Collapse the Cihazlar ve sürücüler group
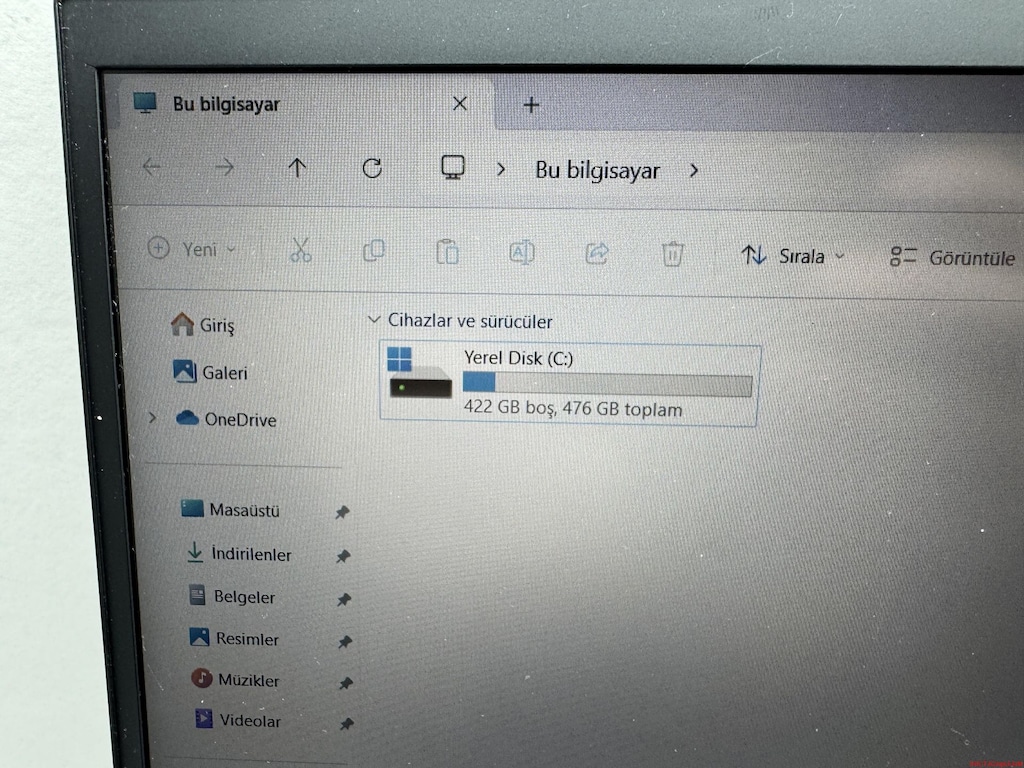Viewport: 1024px width, 768px height. [374, 319]
